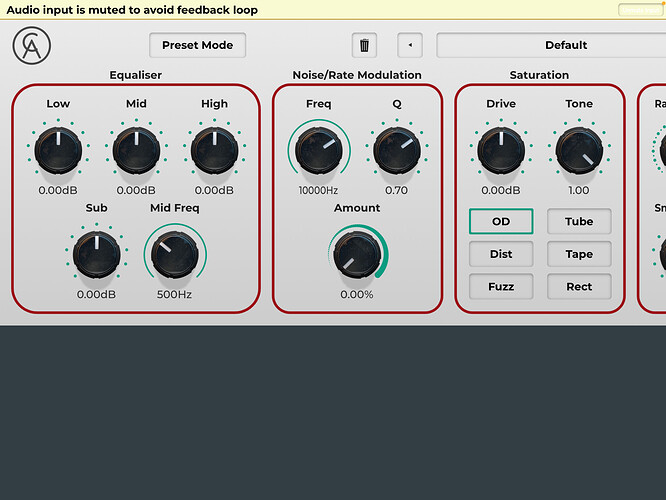Select Dist saturation type
The width and height of the screenshot is (666, 500).
click(501, 254)
